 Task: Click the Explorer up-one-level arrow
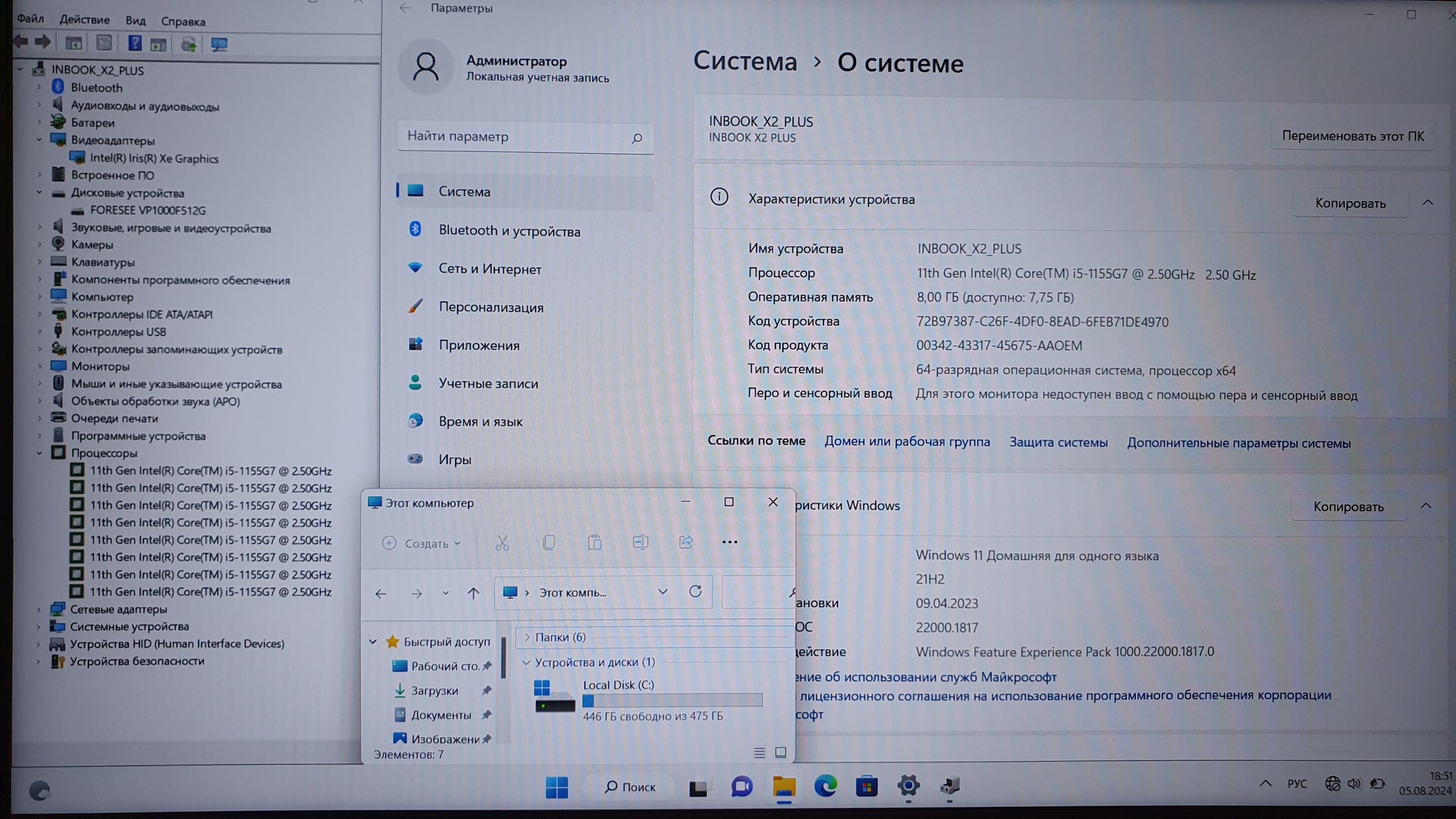tap(473, 593)
